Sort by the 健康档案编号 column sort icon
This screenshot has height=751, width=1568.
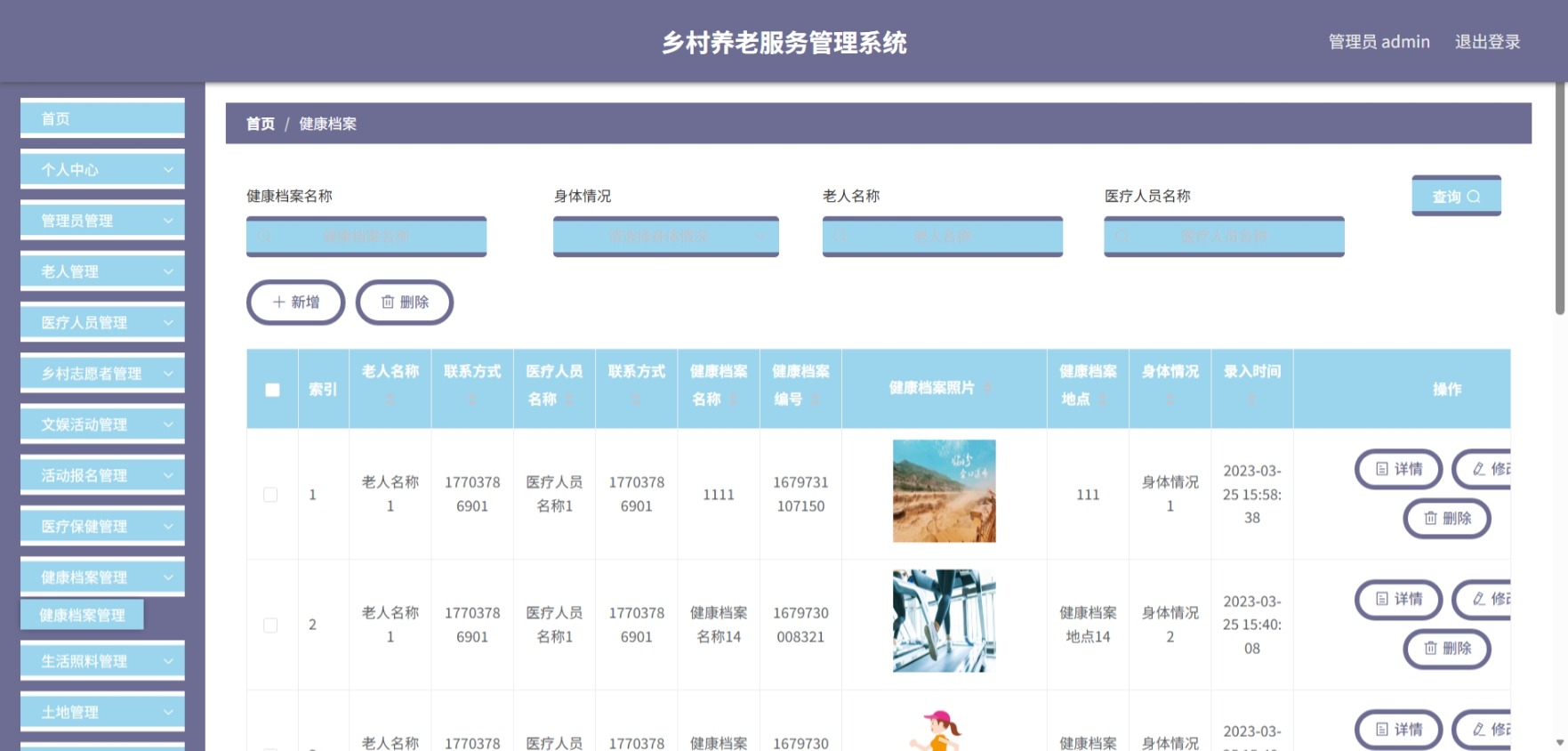click(x=815, y=400)
